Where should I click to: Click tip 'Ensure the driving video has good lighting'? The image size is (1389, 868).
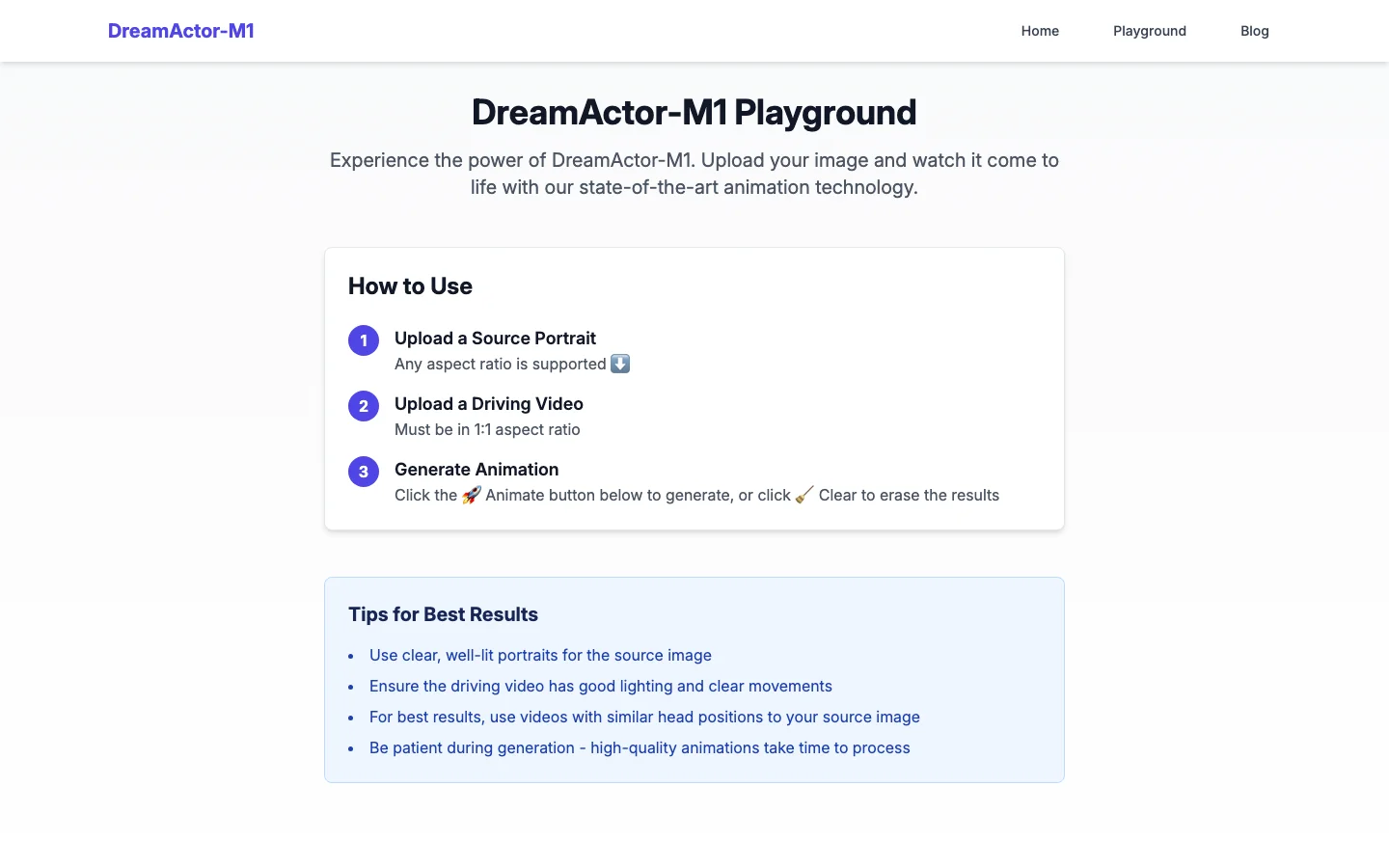pos(601,686)
